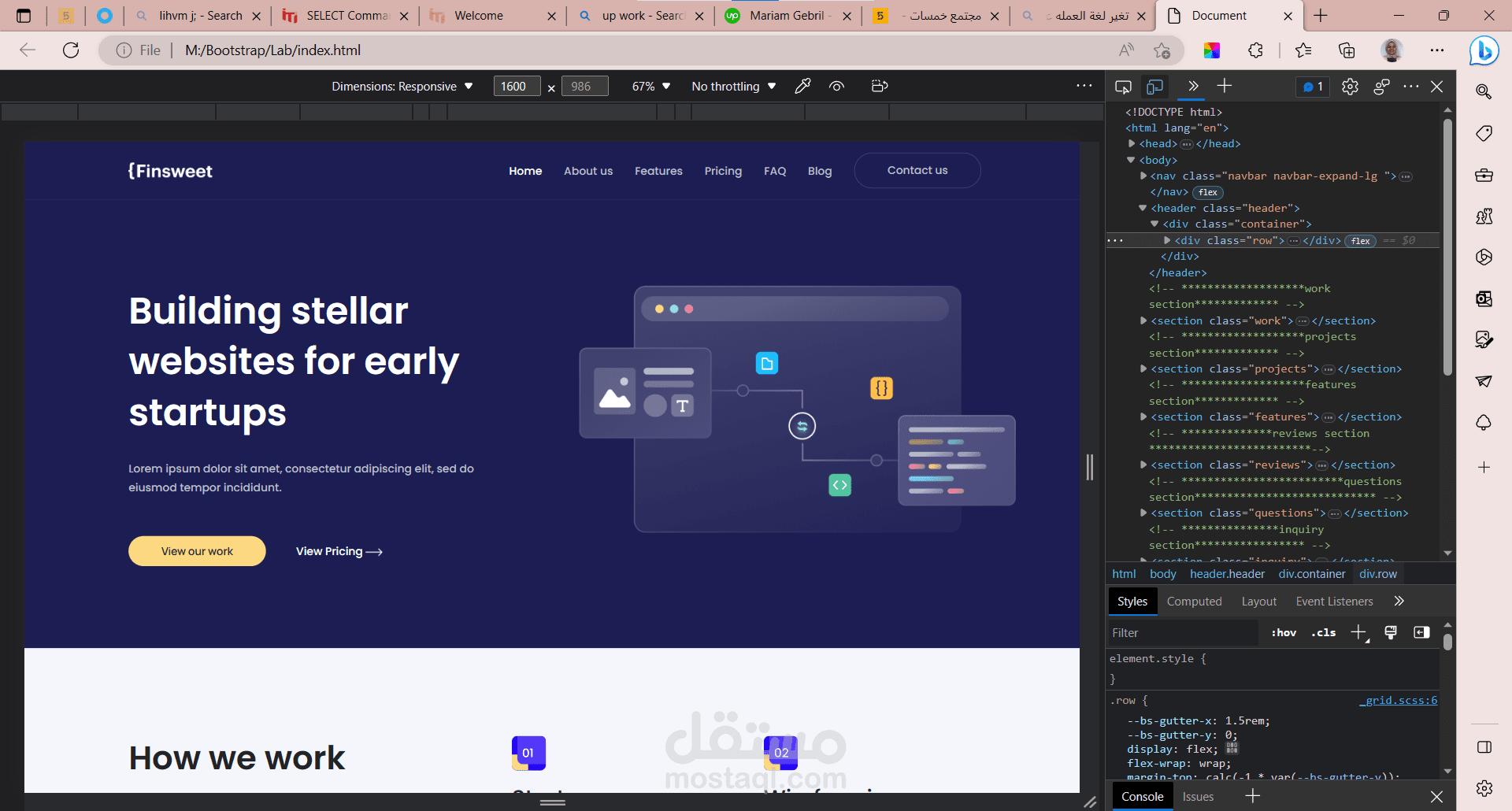Open Bing Copilot icon in toolbar

pyautogui.click(x=1484, y=50)
